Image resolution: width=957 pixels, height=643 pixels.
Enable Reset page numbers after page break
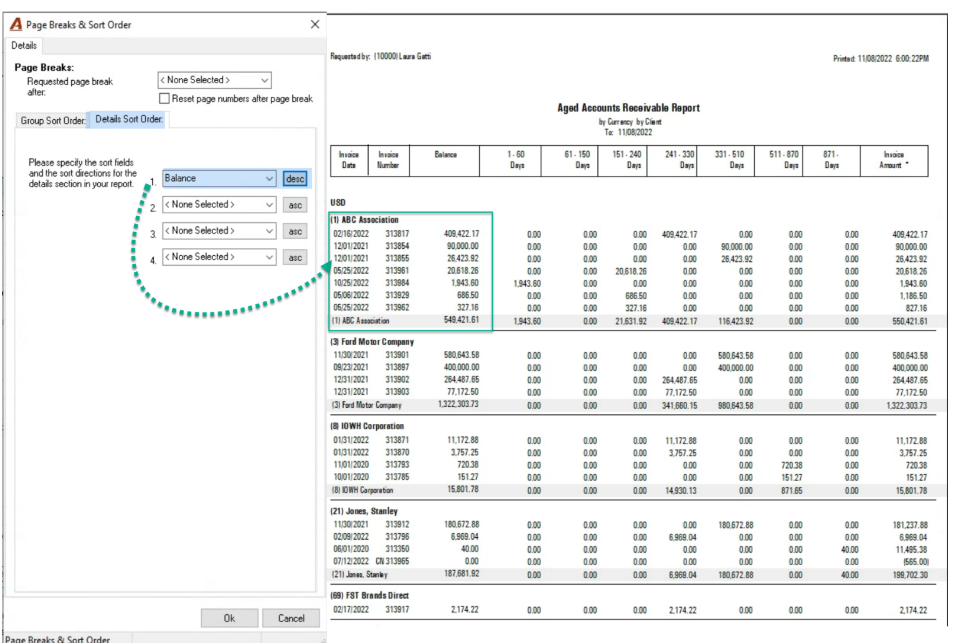tap(164, 98)
